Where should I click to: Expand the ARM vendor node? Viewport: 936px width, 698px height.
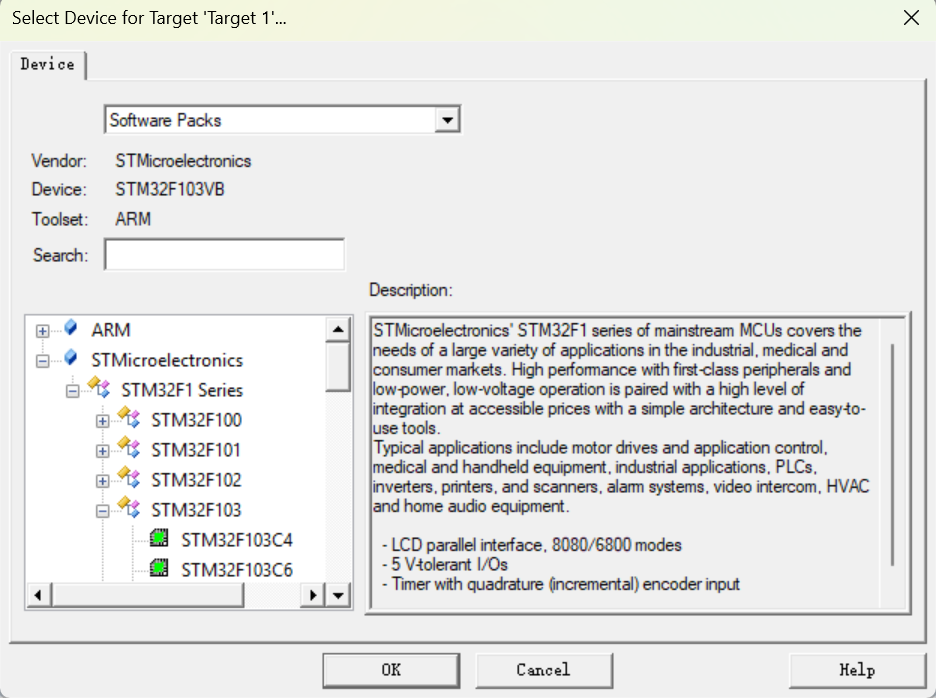42,331
